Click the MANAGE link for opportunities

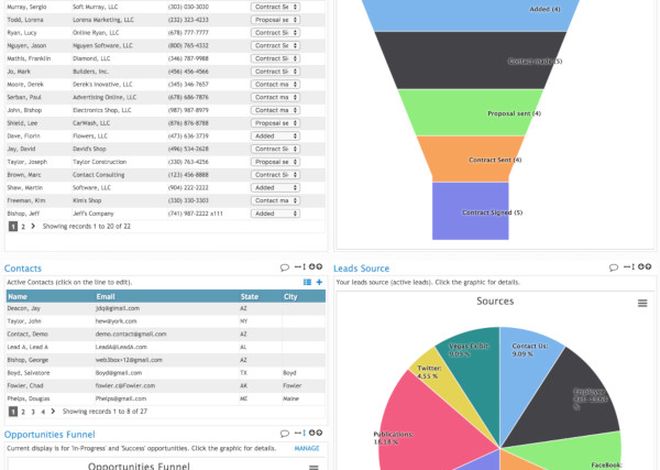tap(307, 449)
